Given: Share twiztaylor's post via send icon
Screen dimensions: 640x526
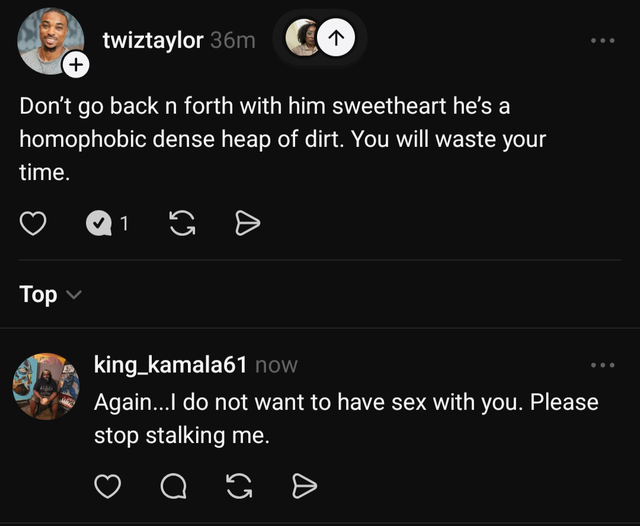Looking at the screenshot, I should coord(247,224).
